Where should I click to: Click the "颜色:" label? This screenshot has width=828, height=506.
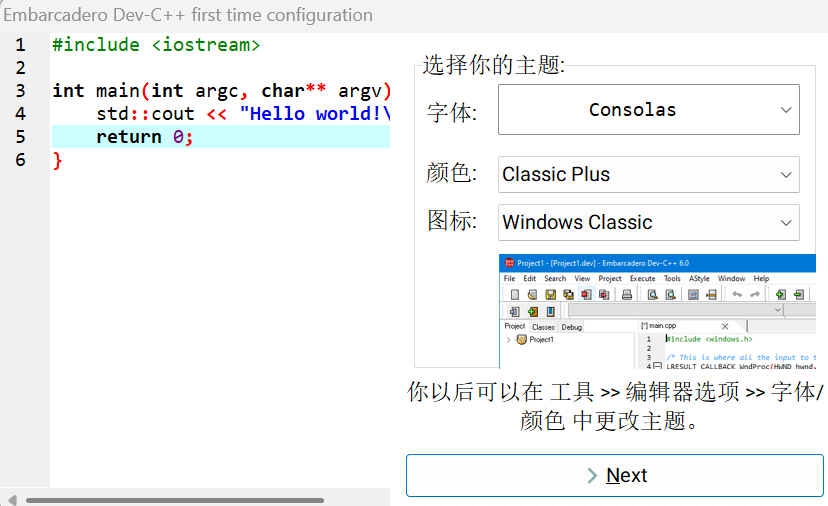coord(452,172)
